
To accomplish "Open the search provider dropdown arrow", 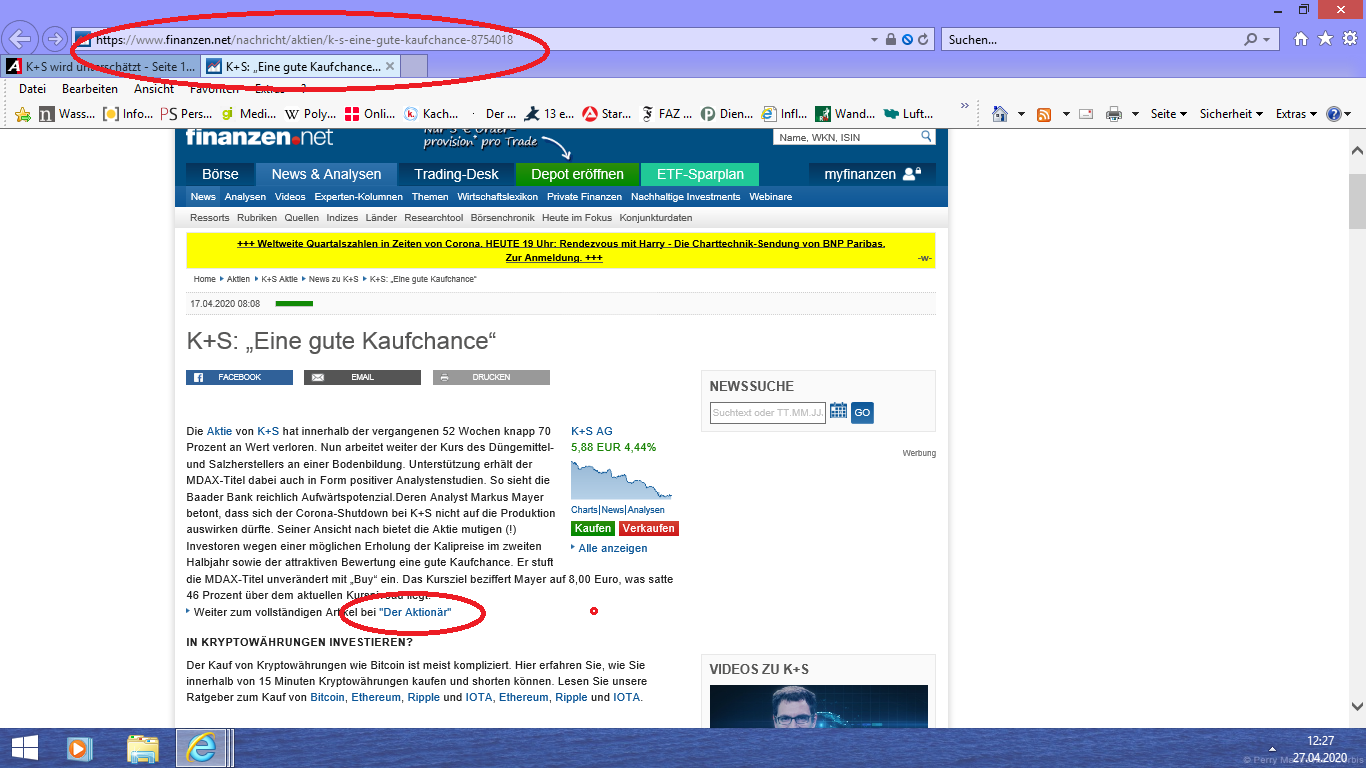I will 1267,40.
